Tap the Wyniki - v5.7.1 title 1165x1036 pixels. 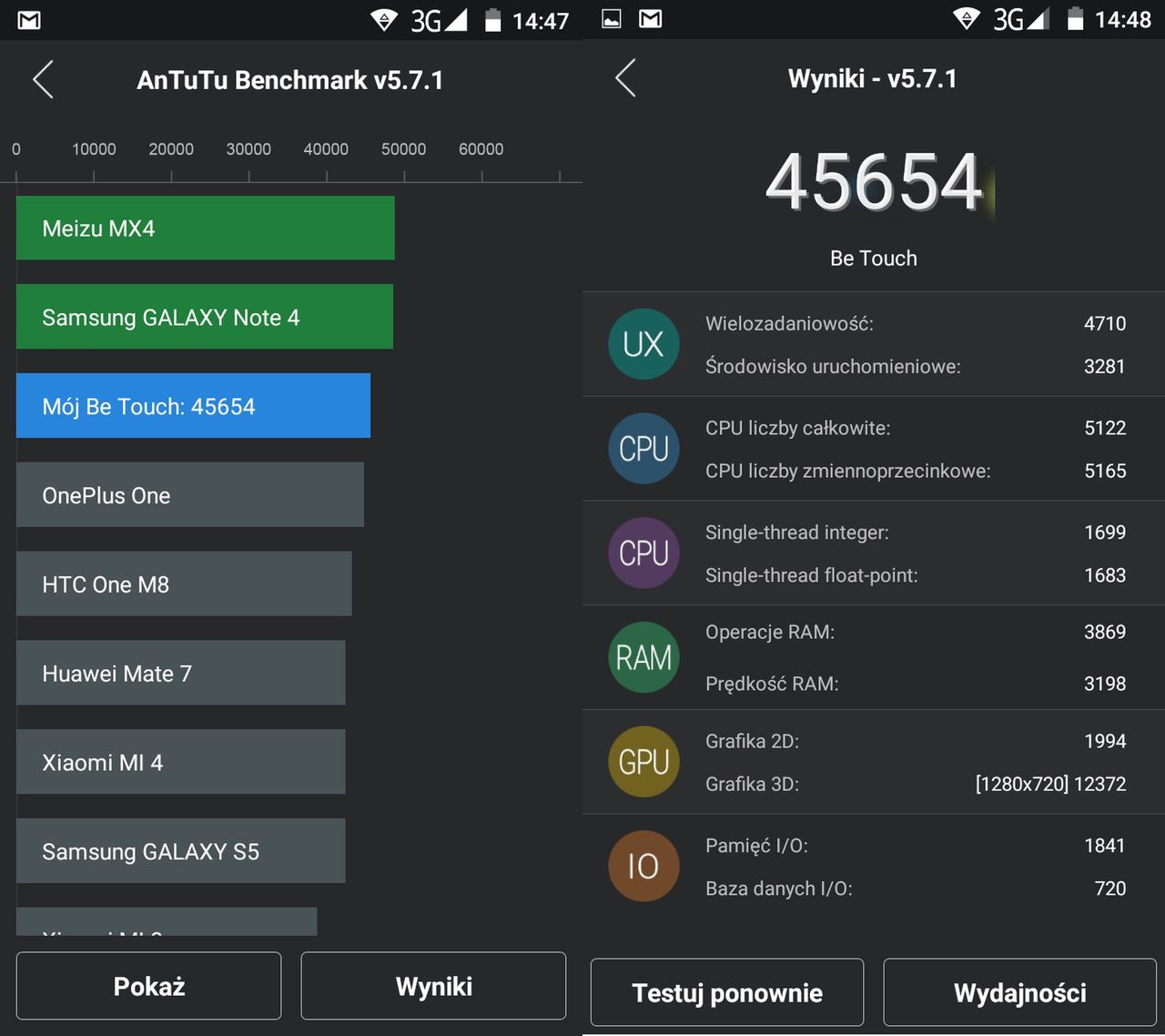click(x=872, y=78)
